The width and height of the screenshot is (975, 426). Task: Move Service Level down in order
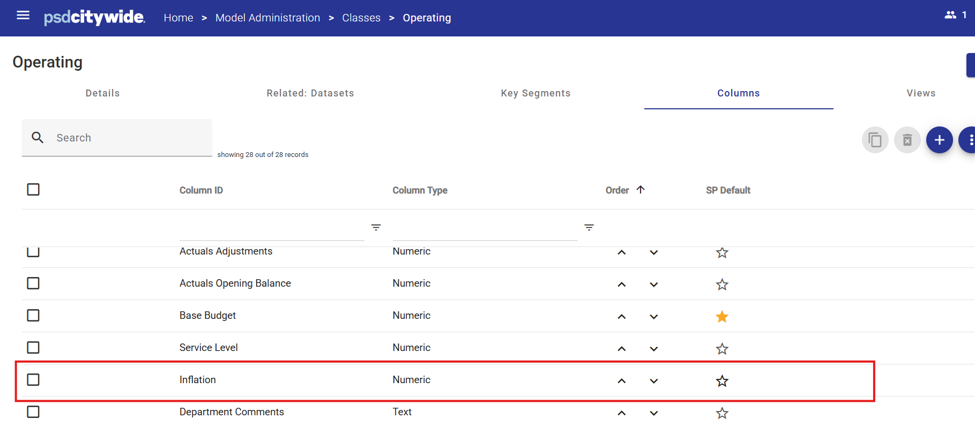(654, 350)
